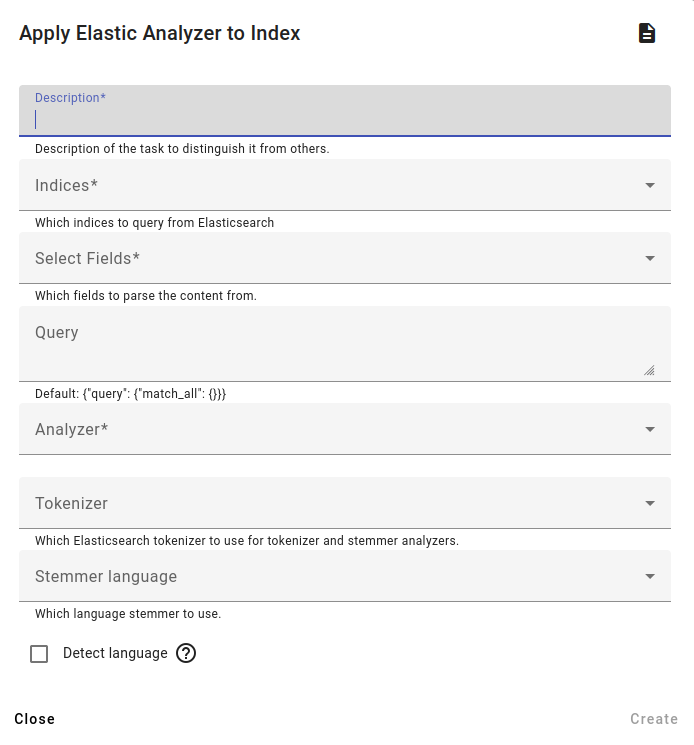Click the 'Apply Elastic Analyzer to Index' title

point(160,34)
